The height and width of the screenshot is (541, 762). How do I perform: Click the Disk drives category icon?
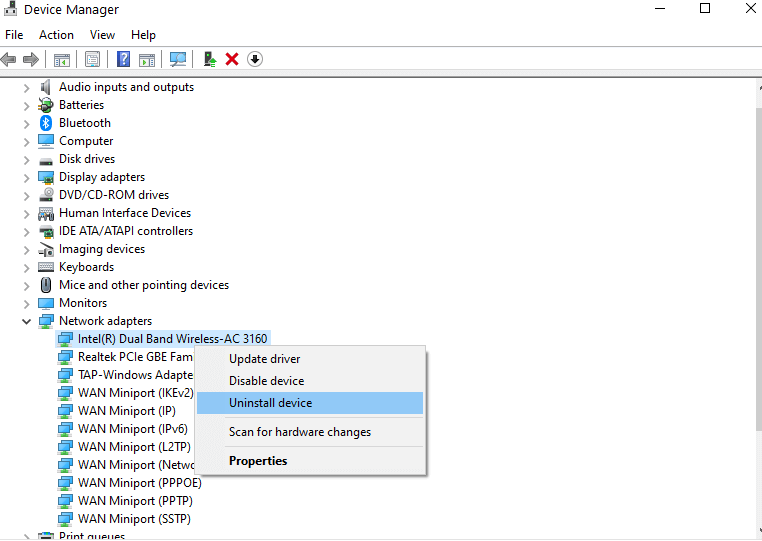click(x=46, y=160)
